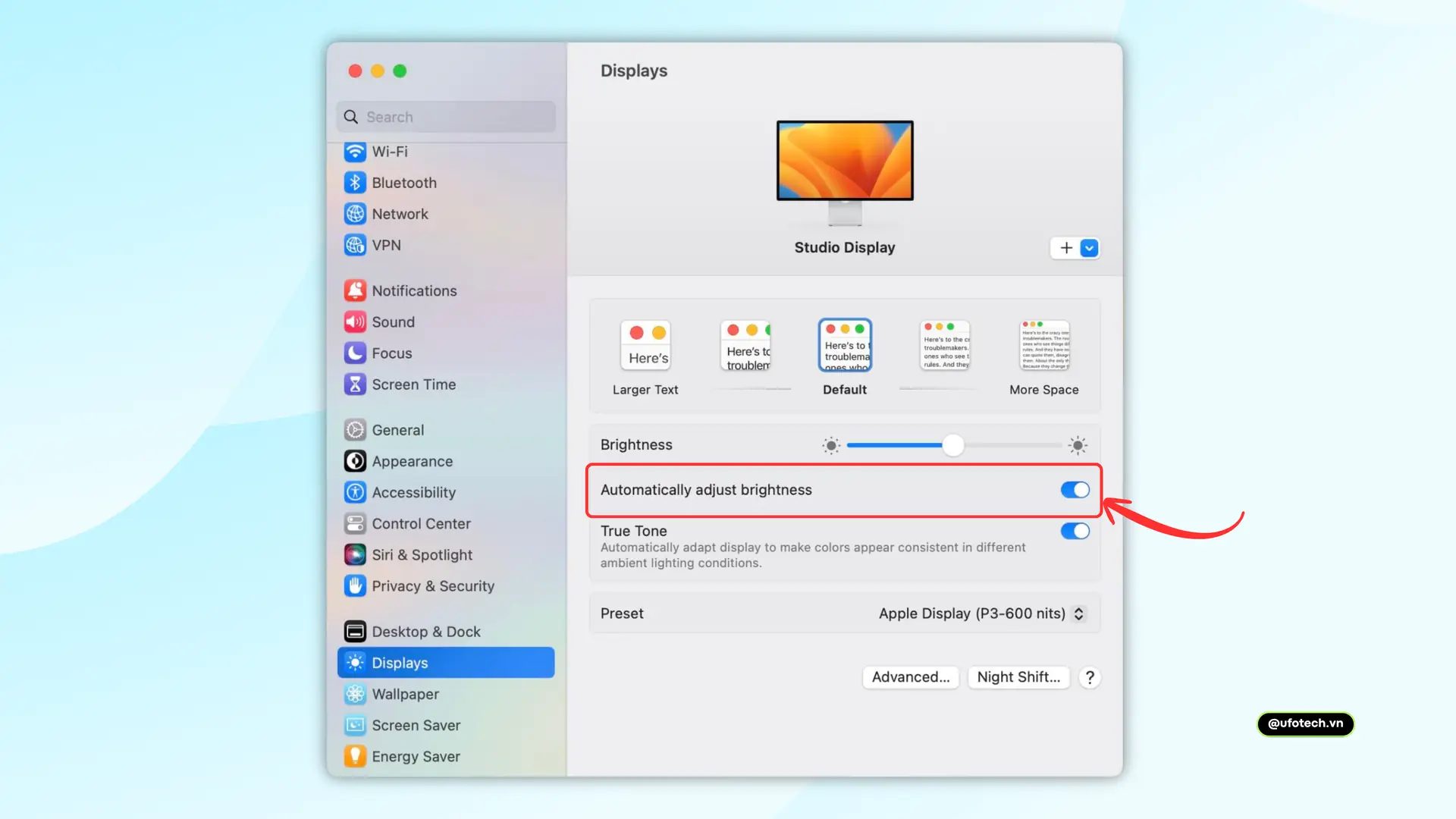Click the Privacy & Security hand icon
1456x819 pixels.
[x=355, y=585]
